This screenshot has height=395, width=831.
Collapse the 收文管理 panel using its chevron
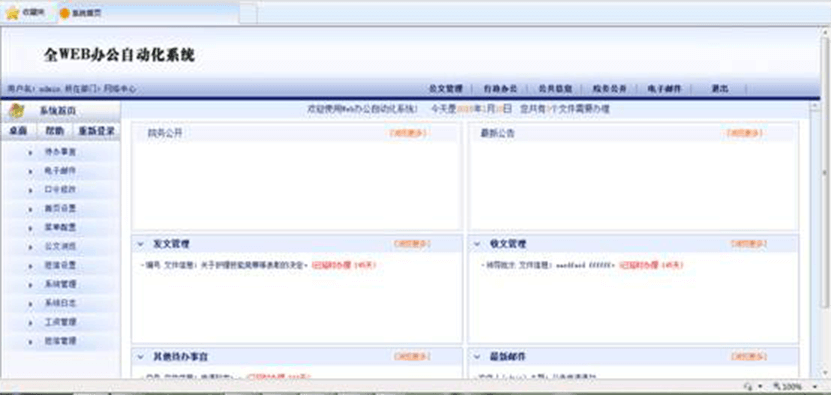pyautogui.click(x=477, y=244)
